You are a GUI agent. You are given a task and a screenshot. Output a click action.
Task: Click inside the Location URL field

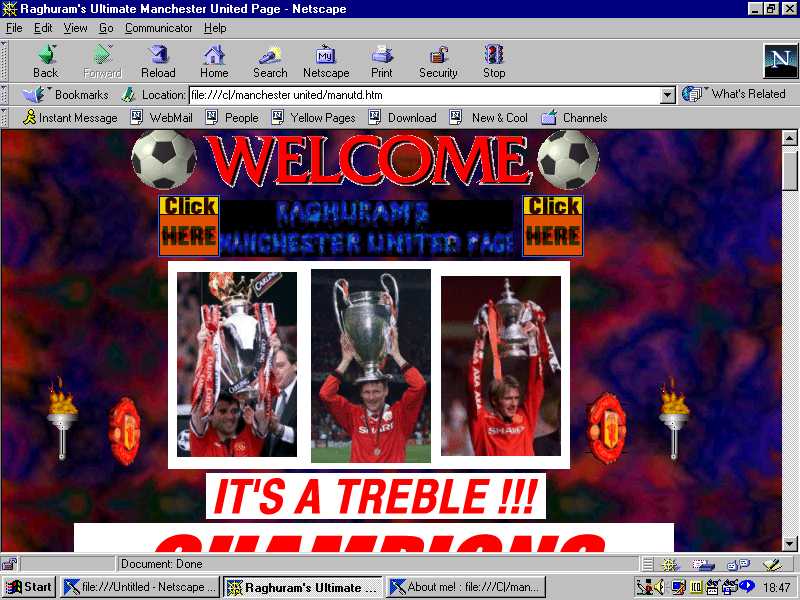[420, 95]
